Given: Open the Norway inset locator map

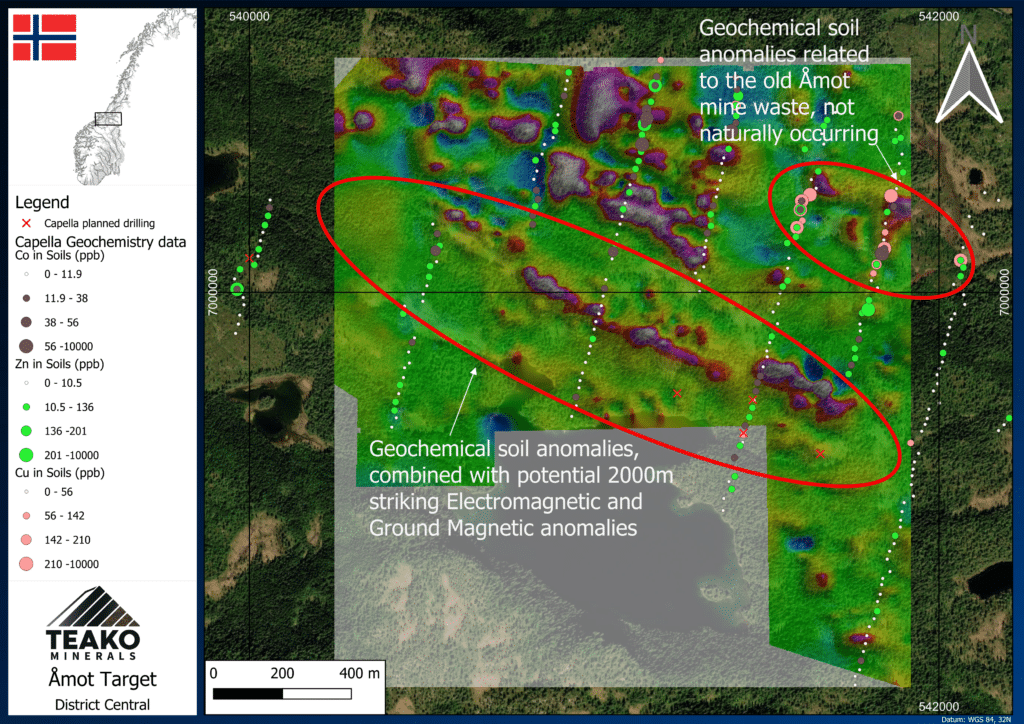Looking at the screenshot, I should pos(134,97).
